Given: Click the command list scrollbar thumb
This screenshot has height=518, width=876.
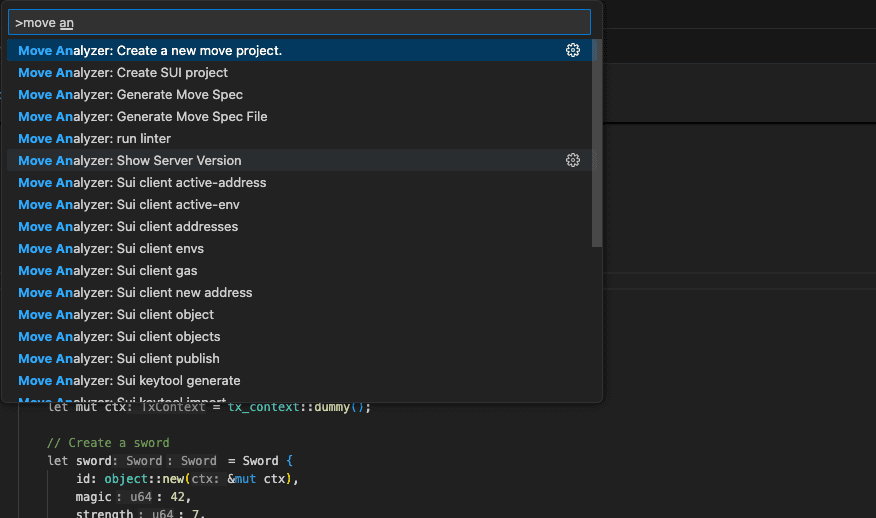Looking at the screenshot, I should pos(597,143).
